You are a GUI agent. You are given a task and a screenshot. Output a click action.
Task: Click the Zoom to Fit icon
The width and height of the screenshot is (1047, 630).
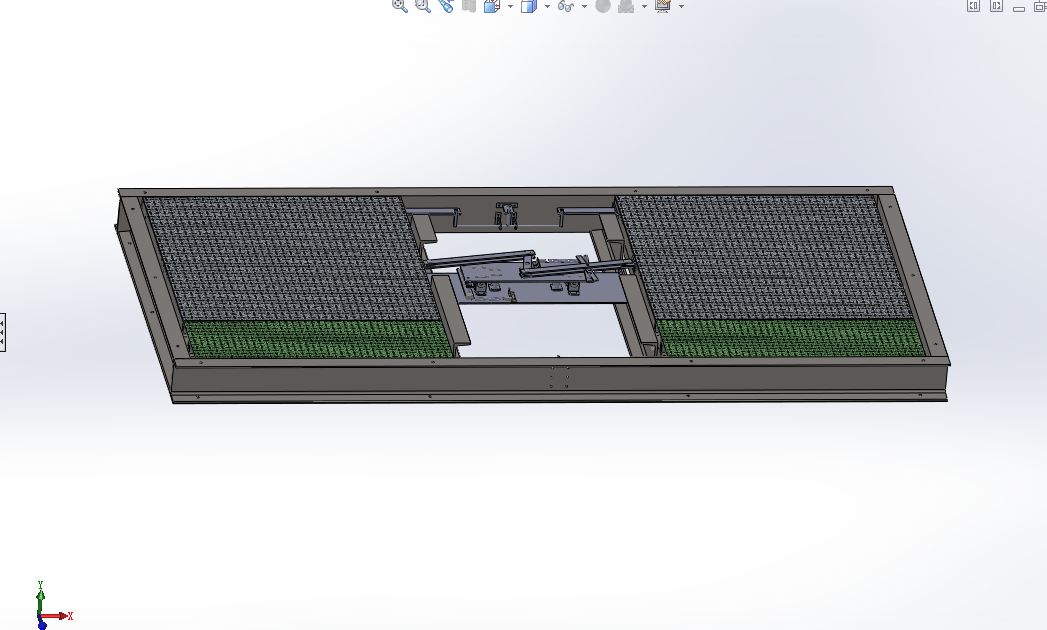[x=399, y=6]
